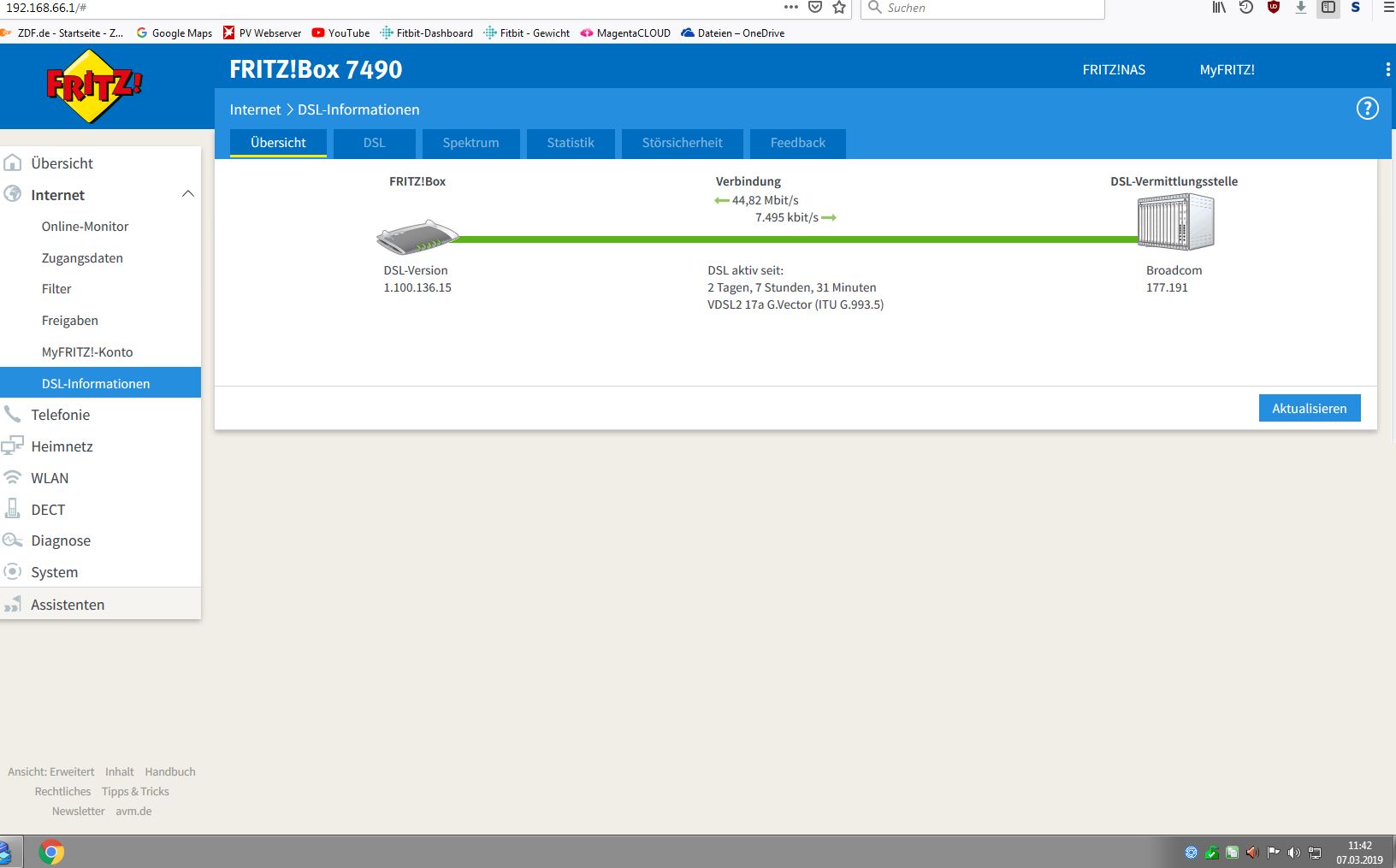Image resolution: width=1396 pixels, height=868 pixels.
Task: Open the Feedback tab
Action: 797,143
